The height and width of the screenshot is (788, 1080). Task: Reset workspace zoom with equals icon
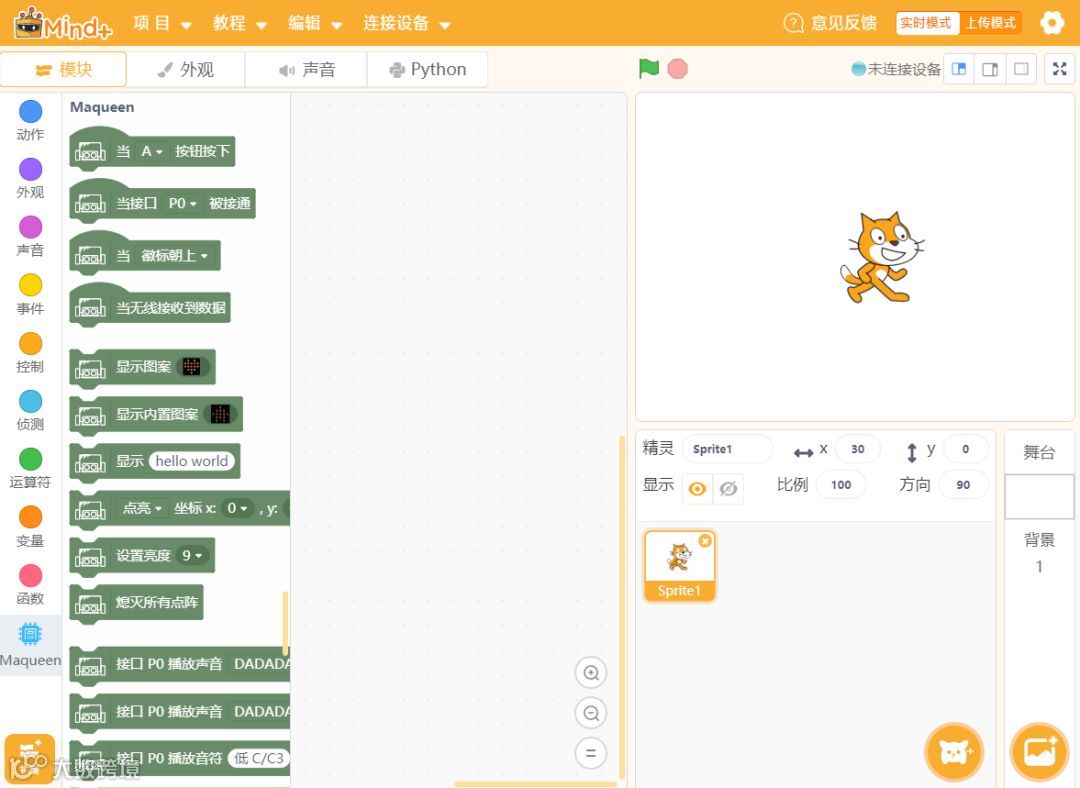[x=591, y=753]
